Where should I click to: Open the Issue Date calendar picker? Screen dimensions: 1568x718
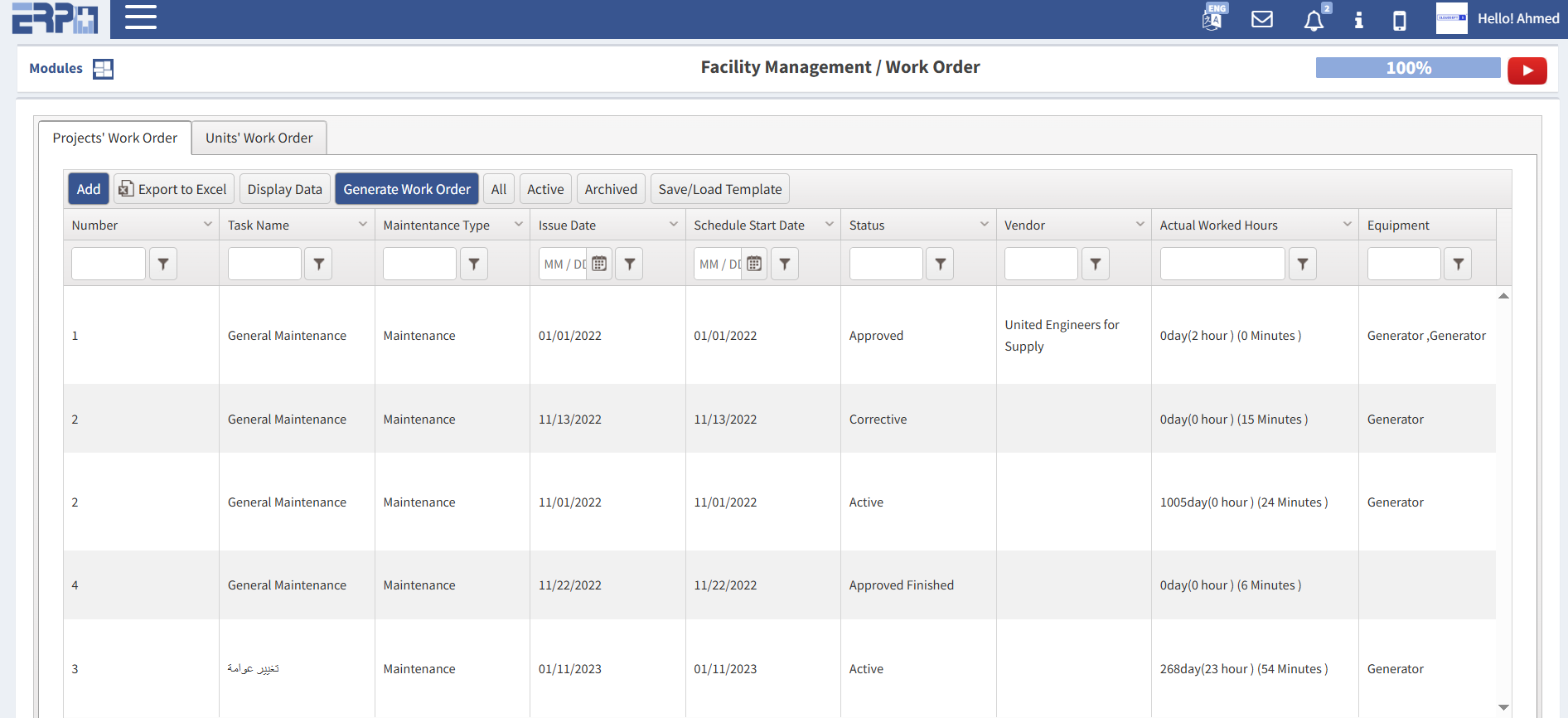[x=599, y=264]
